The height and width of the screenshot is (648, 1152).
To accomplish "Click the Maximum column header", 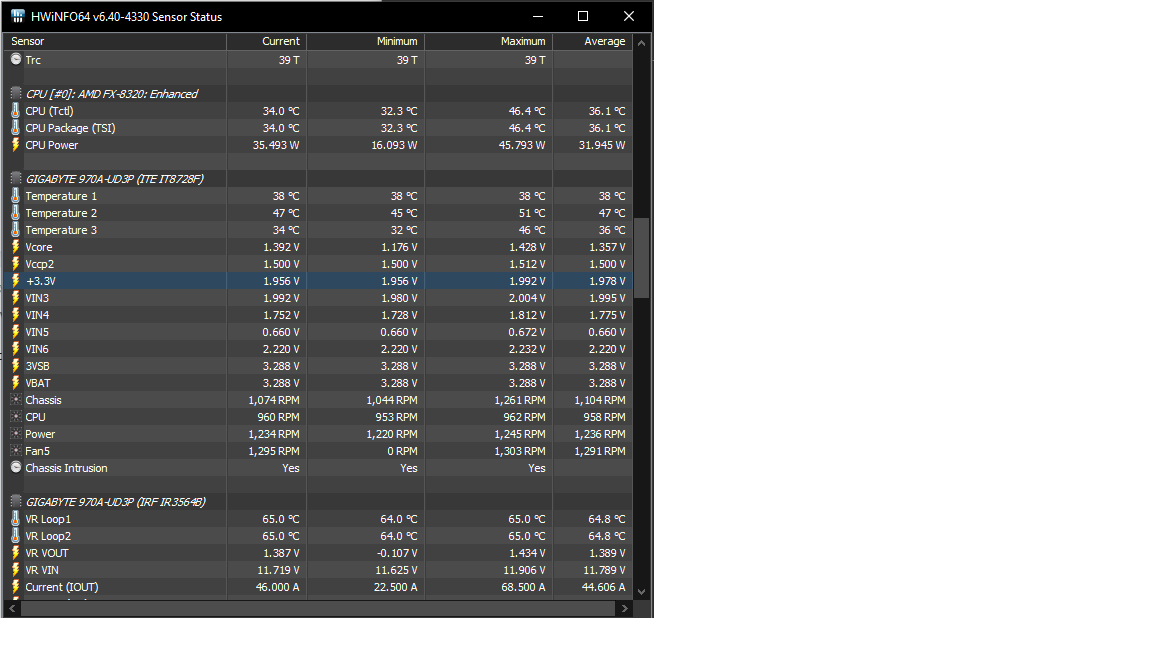I will [489, 41].
